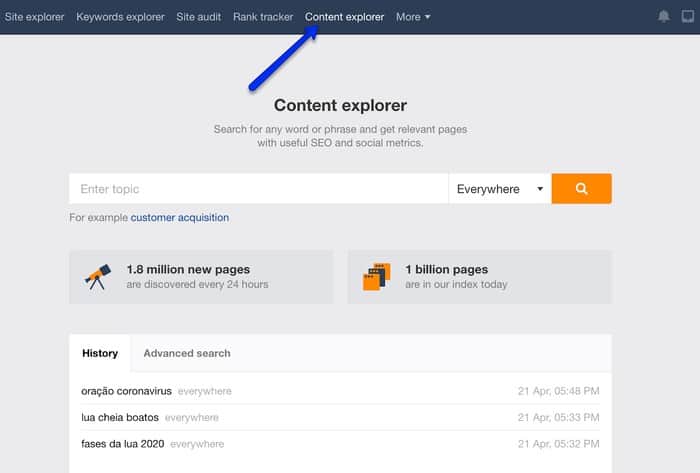
Task: Focus the Enter topic search field
Action: 258,189
